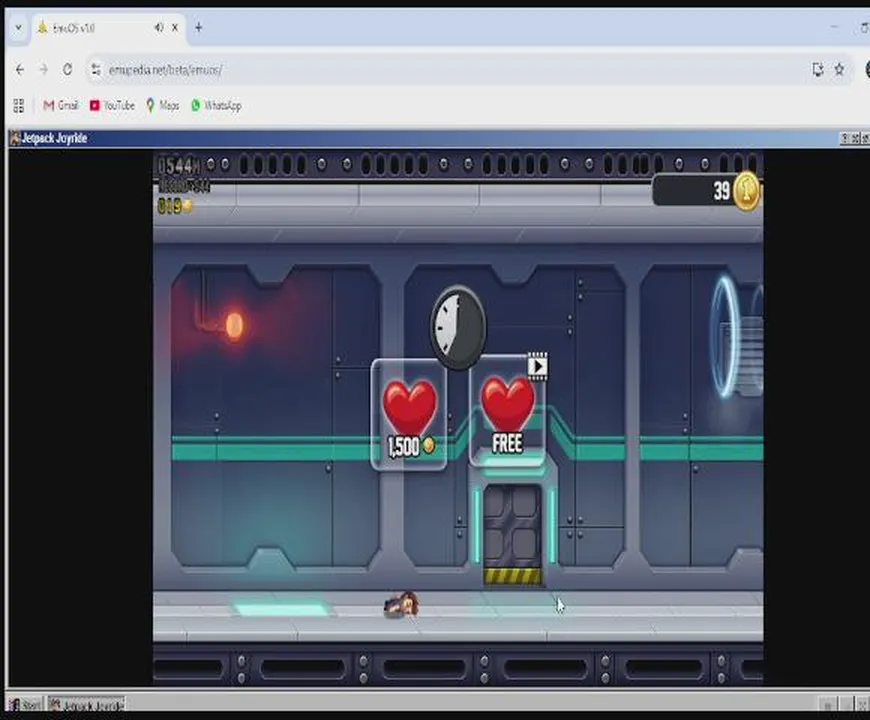Open the Gmail bookmark
Screen dimensions: 870x720
[61, 105]
